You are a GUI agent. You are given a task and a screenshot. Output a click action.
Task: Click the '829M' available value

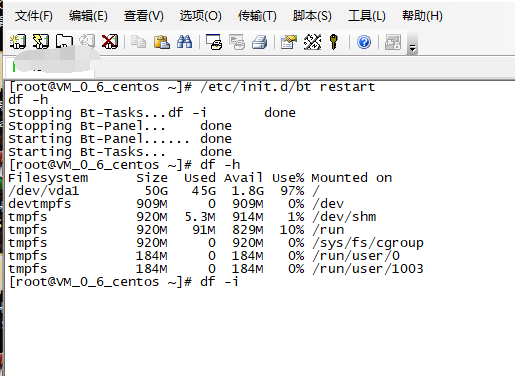(248, 230)
